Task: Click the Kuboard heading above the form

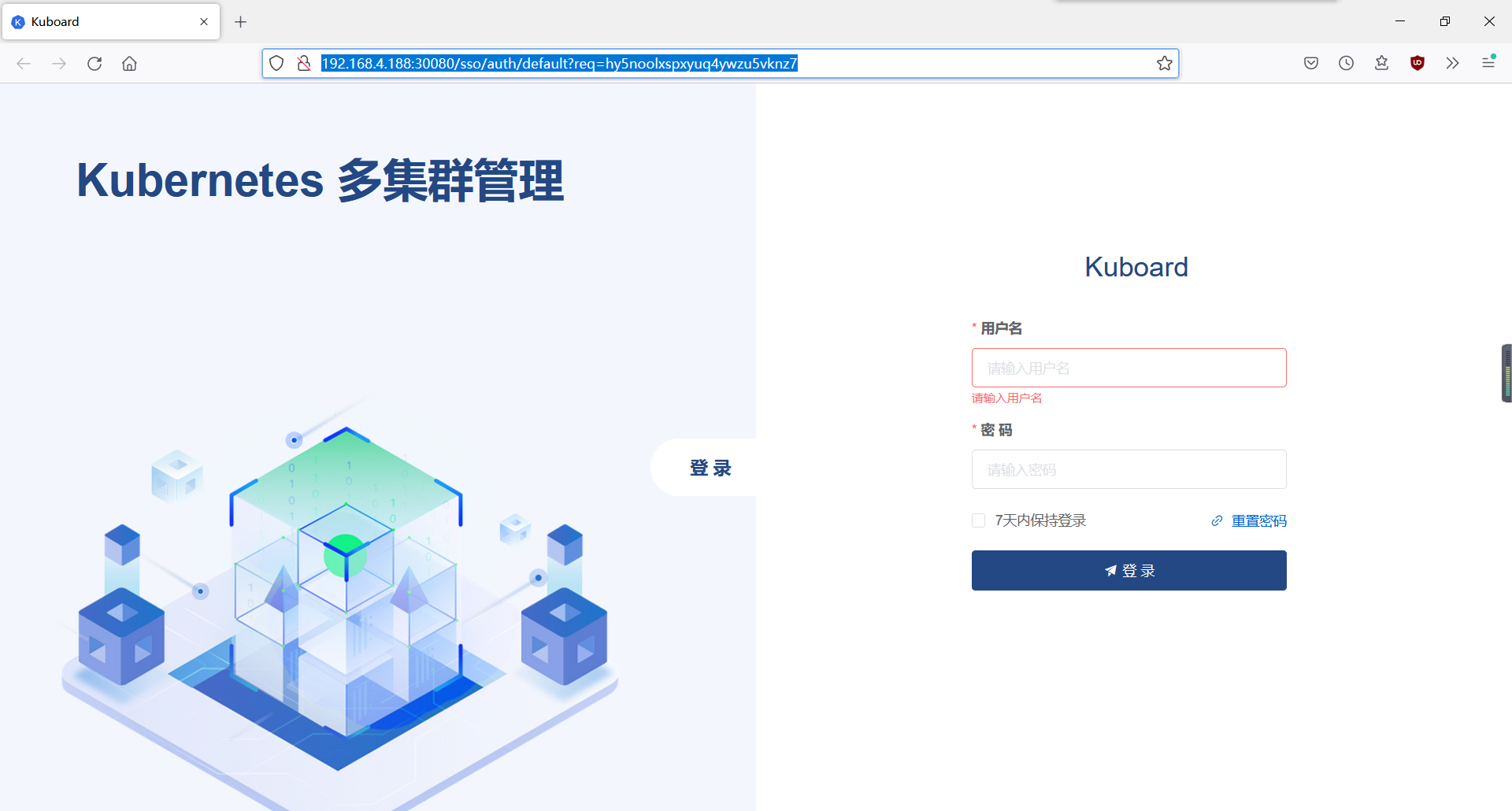Action: [1136, 267]
